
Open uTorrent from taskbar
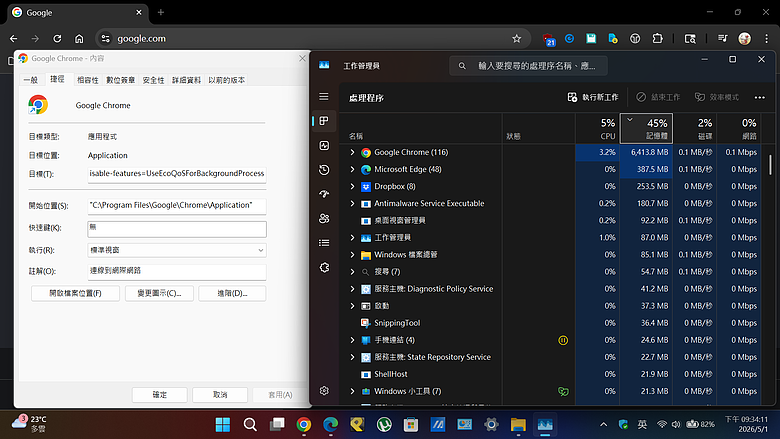(x=384, y=425)
